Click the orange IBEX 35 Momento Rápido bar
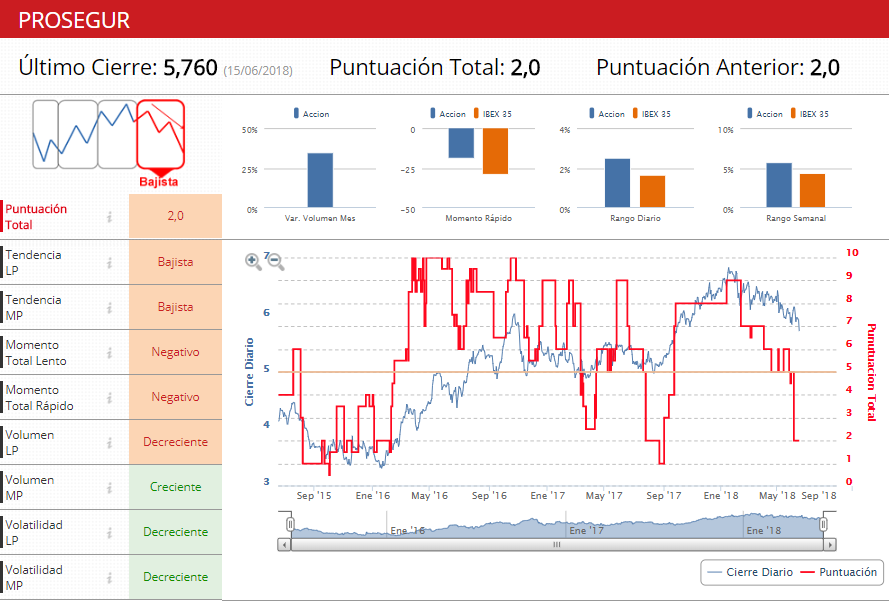This screenshot has width=889, height=601. (496, 151)
